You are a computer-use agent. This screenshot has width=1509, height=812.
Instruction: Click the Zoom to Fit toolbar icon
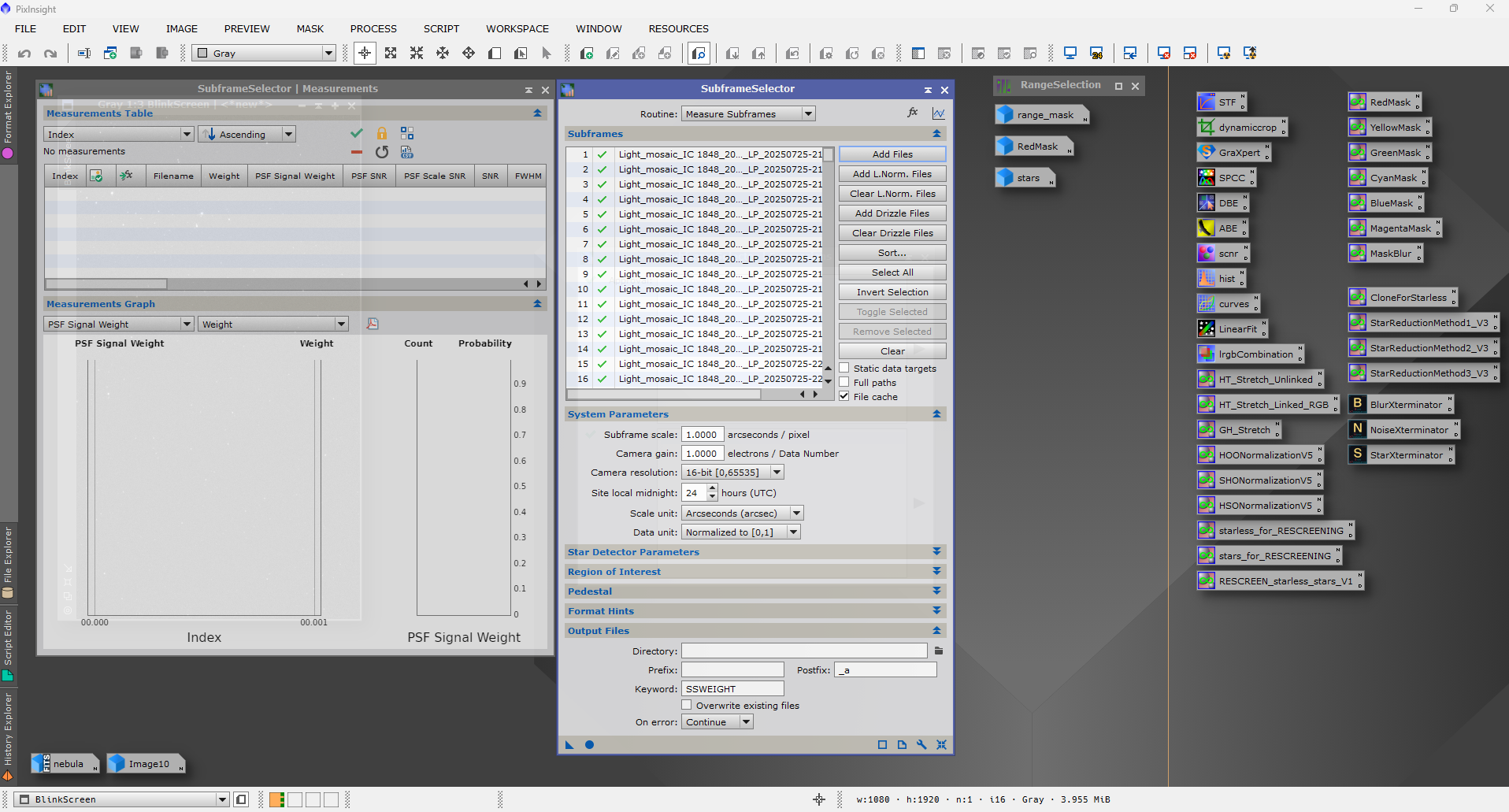point(391,53)
